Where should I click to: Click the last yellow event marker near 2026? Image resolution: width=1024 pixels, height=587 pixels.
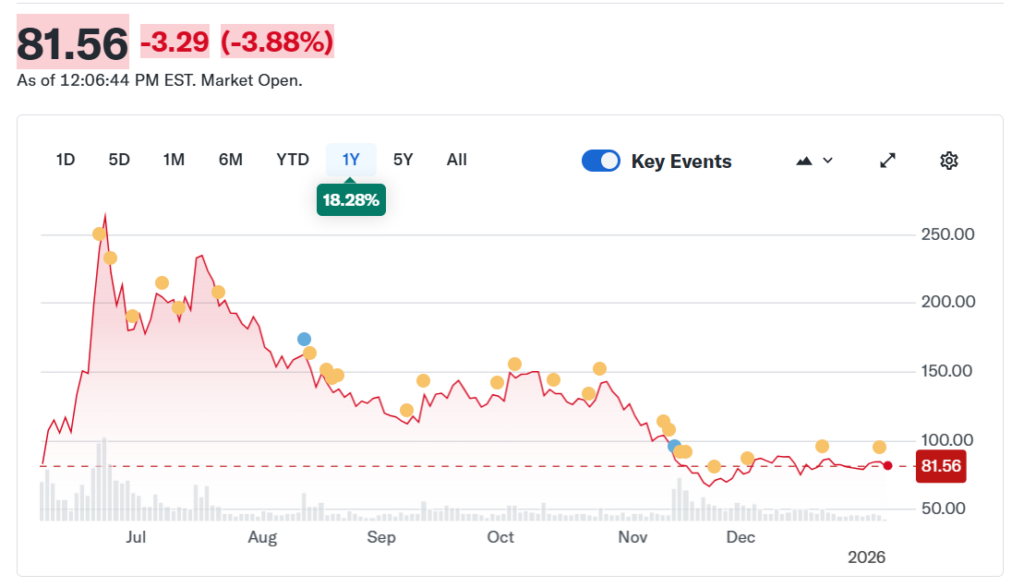879,447
